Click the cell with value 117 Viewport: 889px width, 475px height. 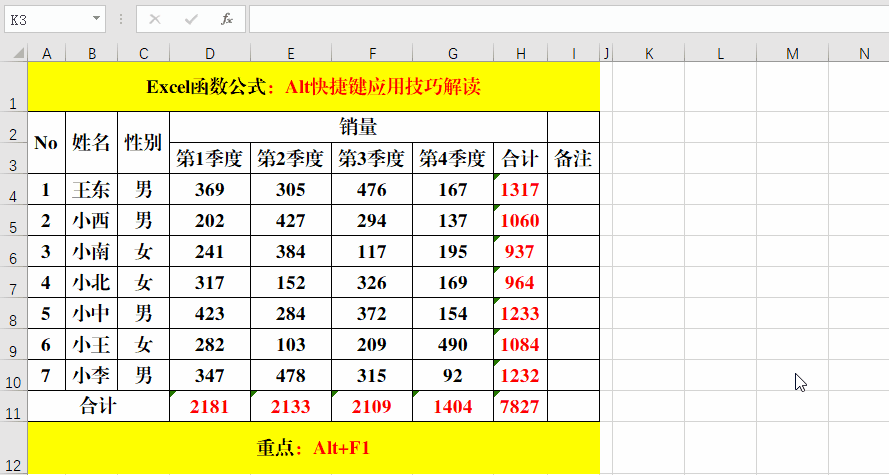(x=372, y=251)
